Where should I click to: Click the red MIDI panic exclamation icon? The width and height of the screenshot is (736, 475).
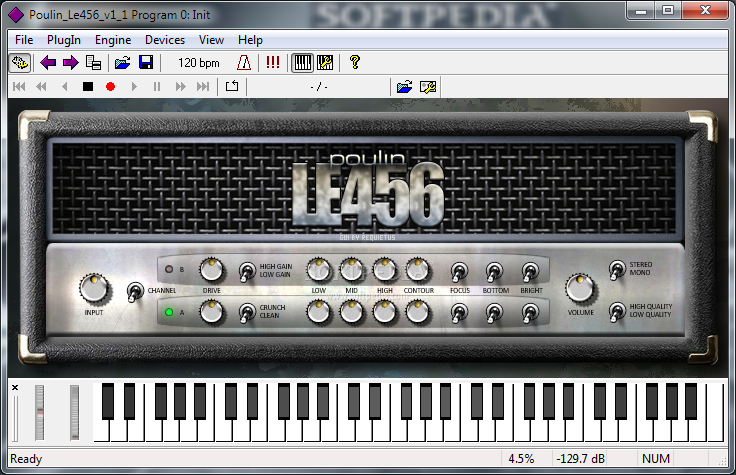click(273, 62)
